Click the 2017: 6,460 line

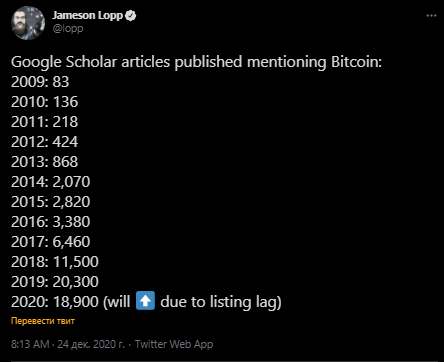(51, 242)
